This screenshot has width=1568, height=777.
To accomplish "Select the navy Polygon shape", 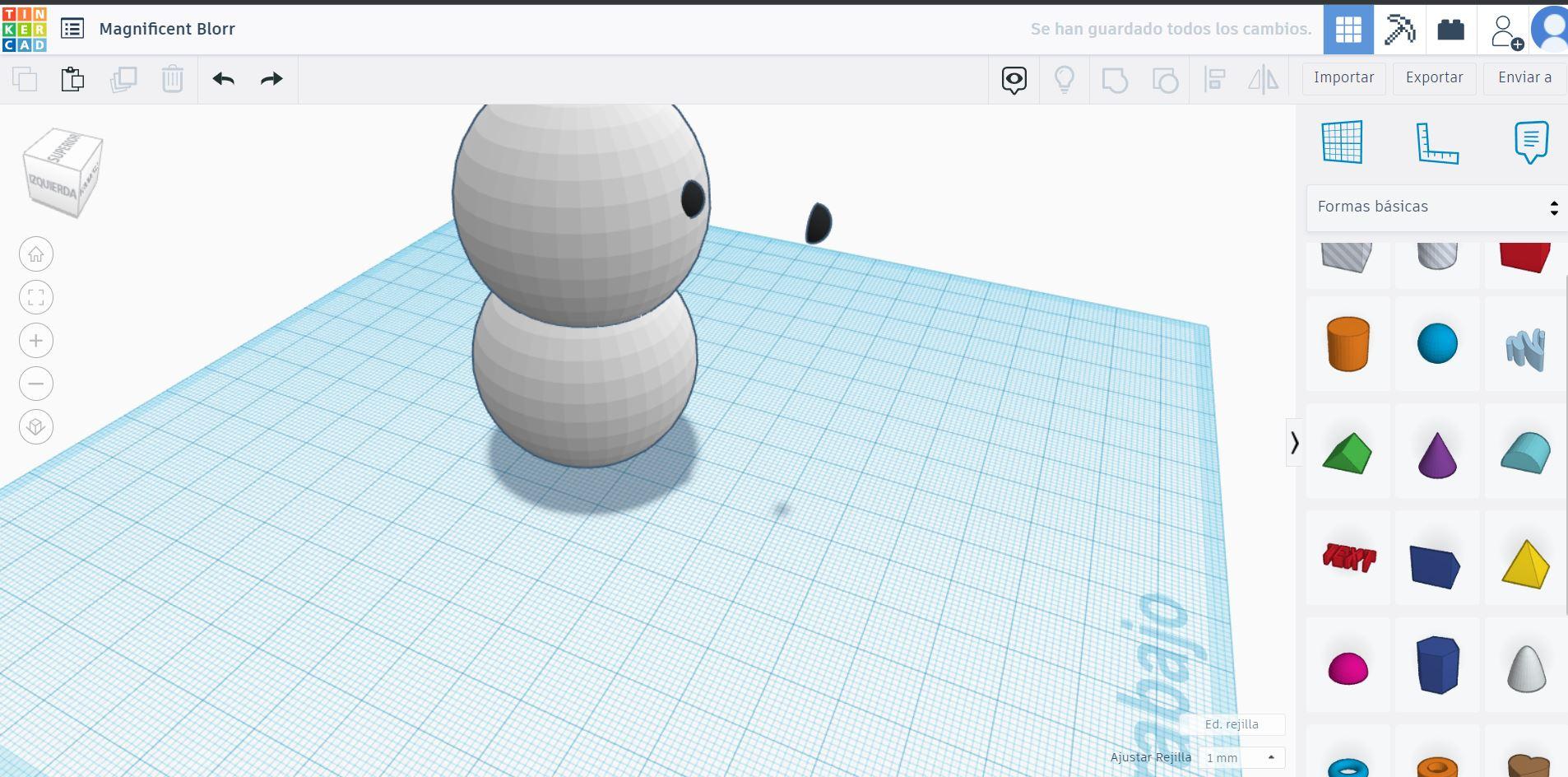I will point(1438,664).
